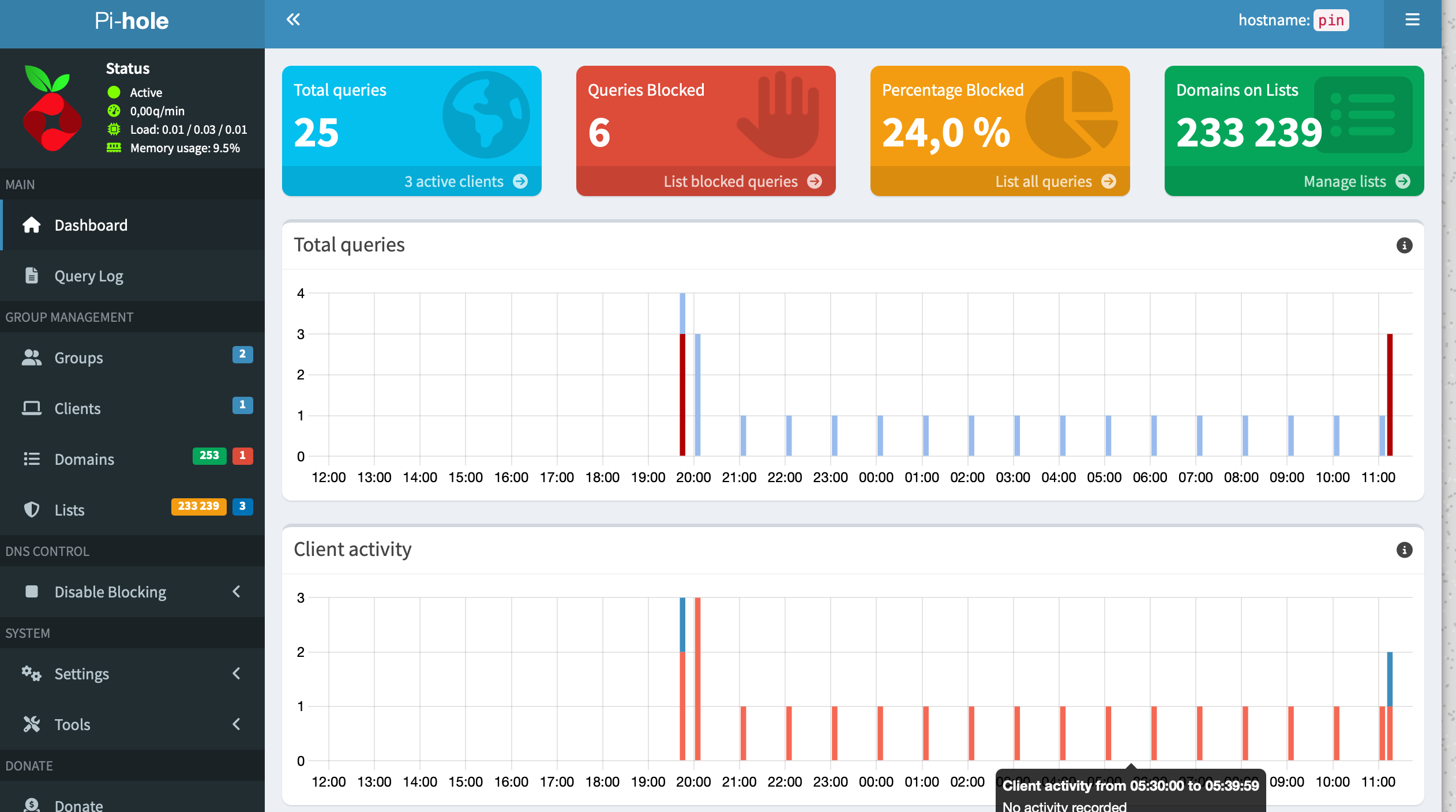Click the 3 active clients link
The width and height of the screenshot is (1456, 812).
[453, 181]
